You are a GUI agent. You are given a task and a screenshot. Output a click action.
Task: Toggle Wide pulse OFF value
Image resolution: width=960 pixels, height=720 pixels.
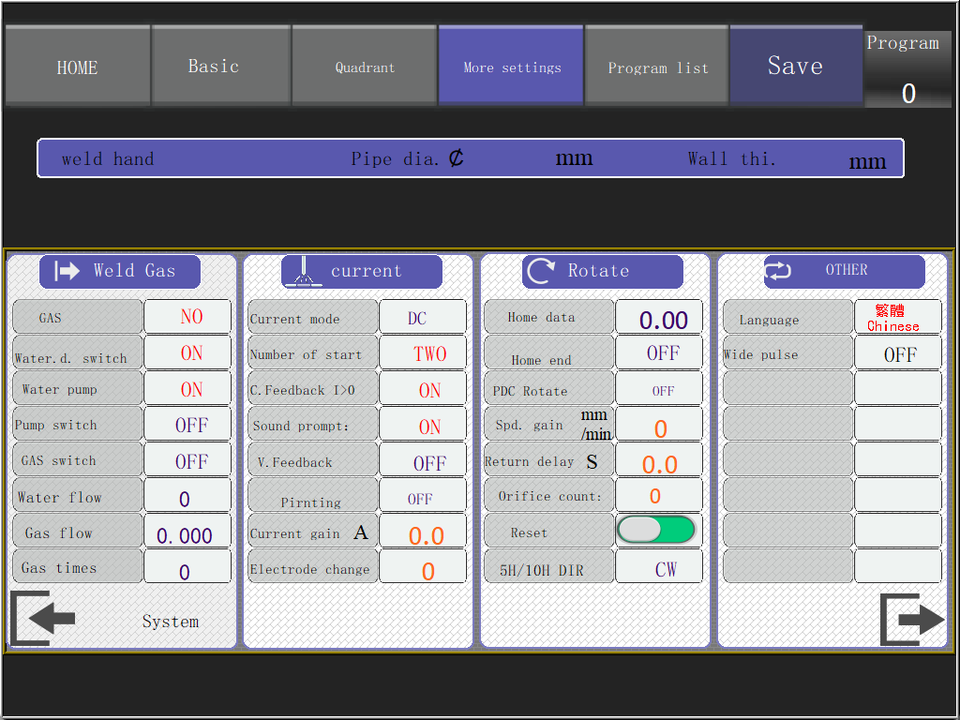898,353
